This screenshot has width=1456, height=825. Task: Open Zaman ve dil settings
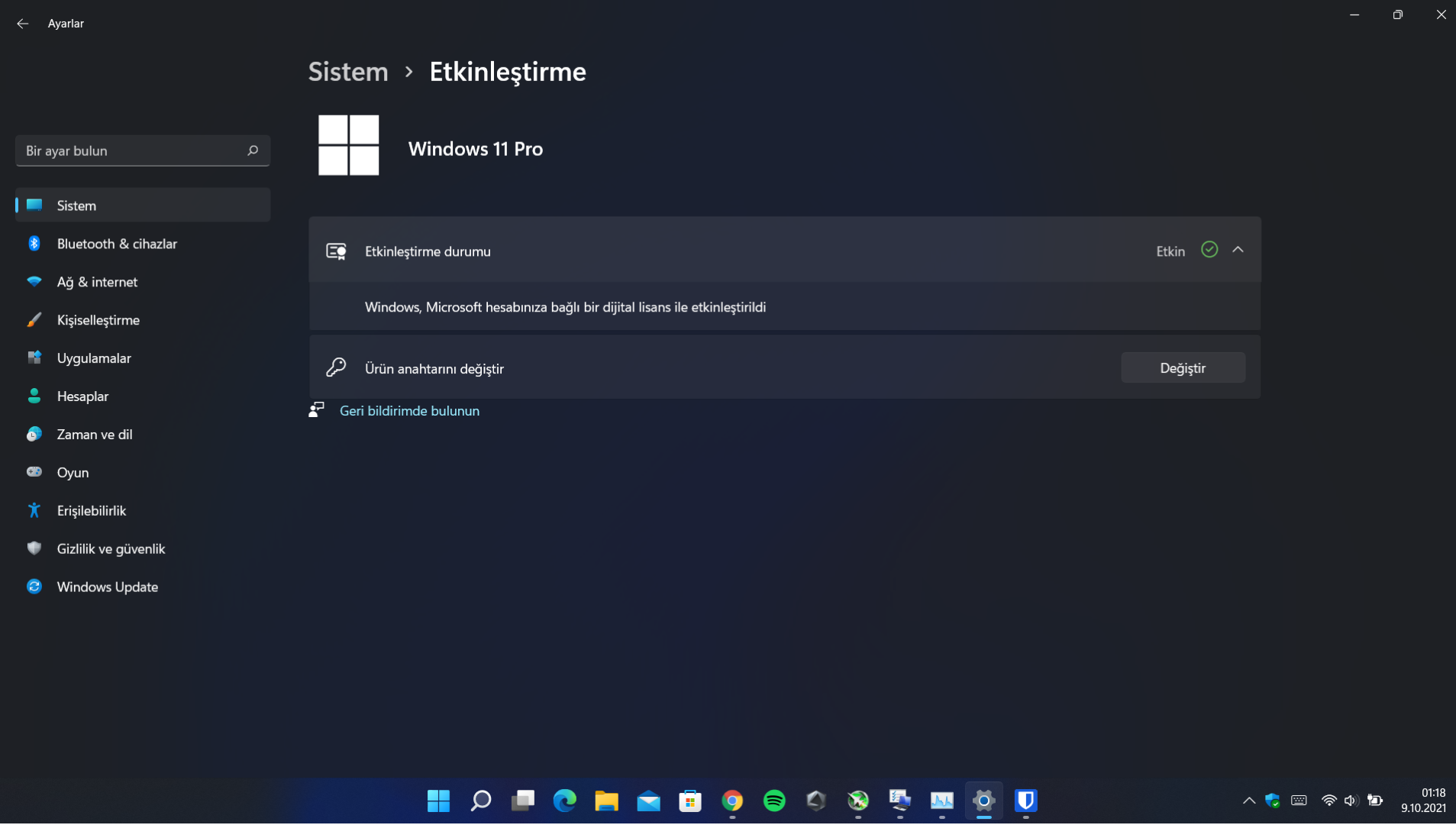(x=143, y=435)
